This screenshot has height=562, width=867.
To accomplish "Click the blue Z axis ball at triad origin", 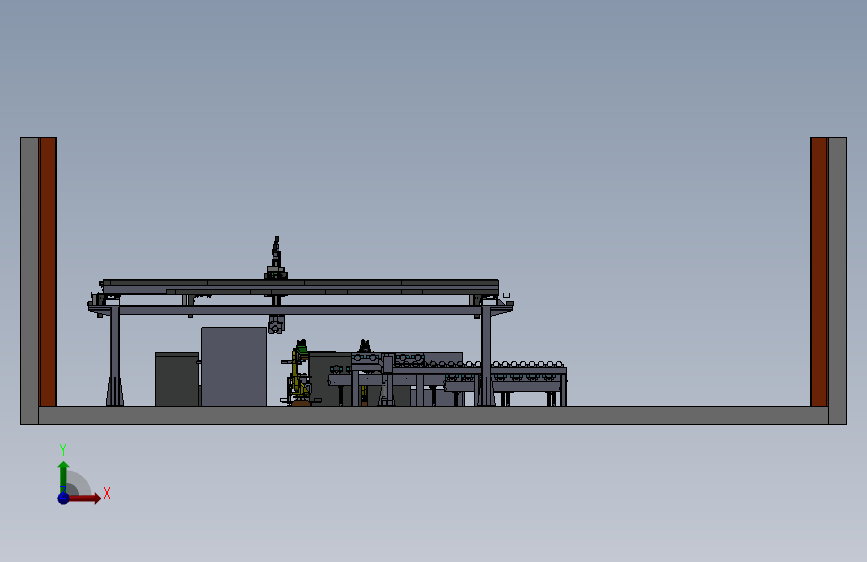I will click(64, 498).
